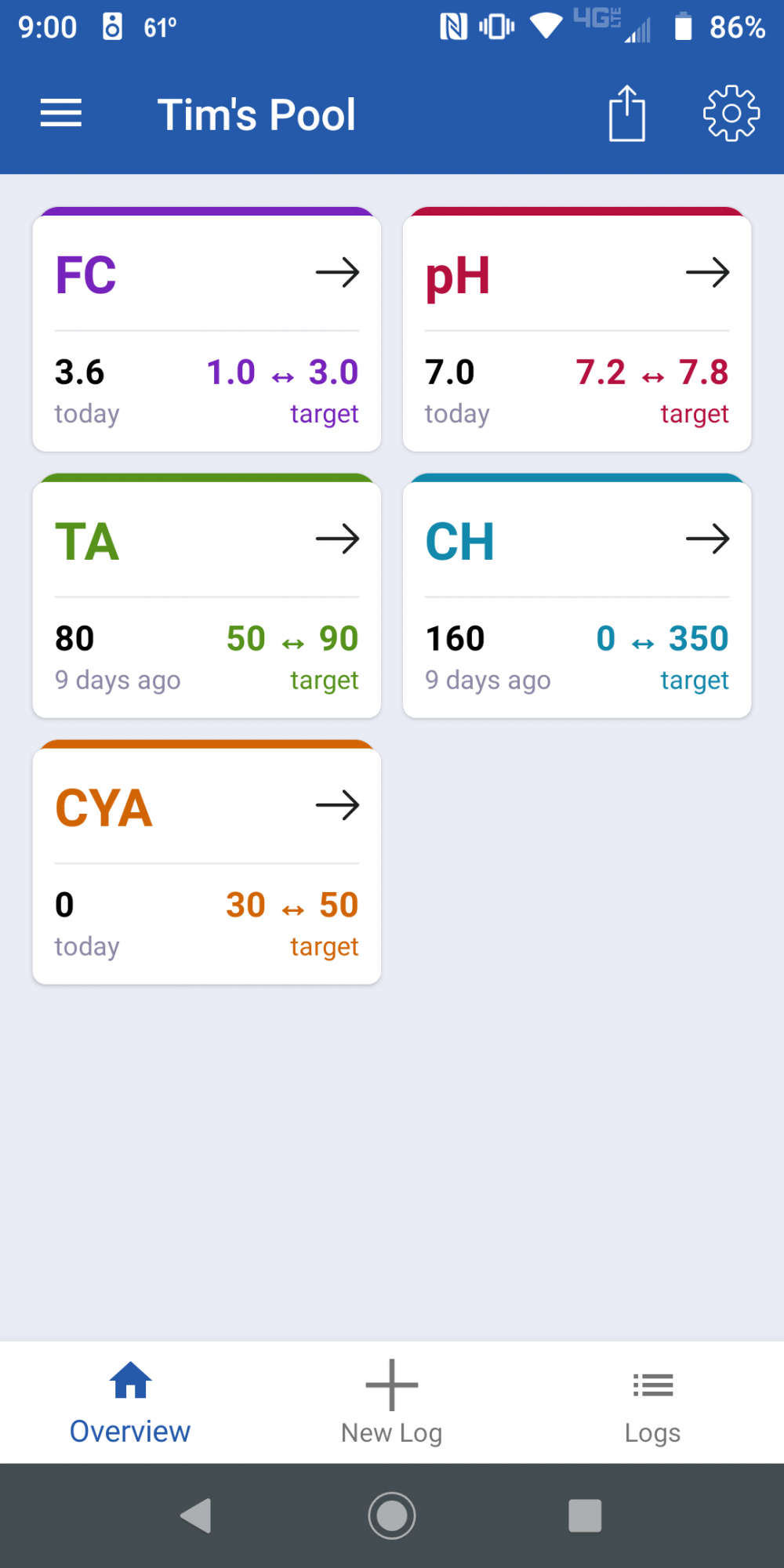Open CYA details with arrow
The image size is (784, 1568).
[338, 806]
